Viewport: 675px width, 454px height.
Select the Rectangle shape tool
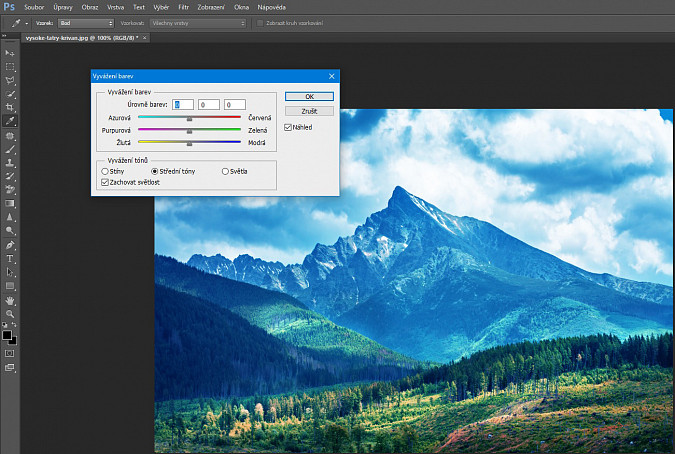[x=9, y=286]
